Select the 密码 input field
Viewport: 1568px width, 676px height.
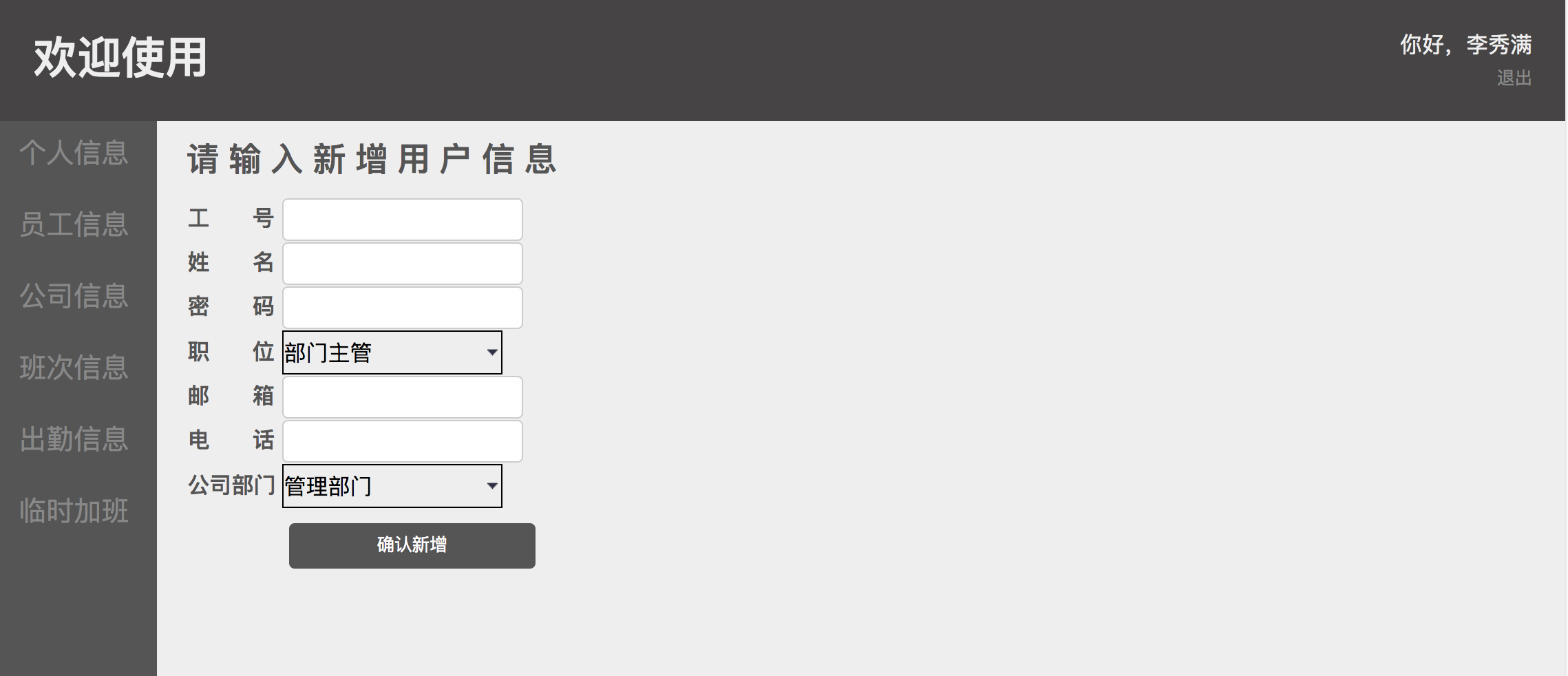(403, 308)
